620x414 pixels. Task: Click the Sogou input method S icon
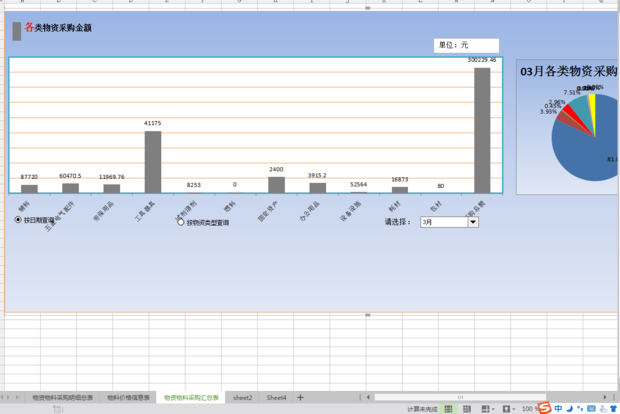pos(544,408)
